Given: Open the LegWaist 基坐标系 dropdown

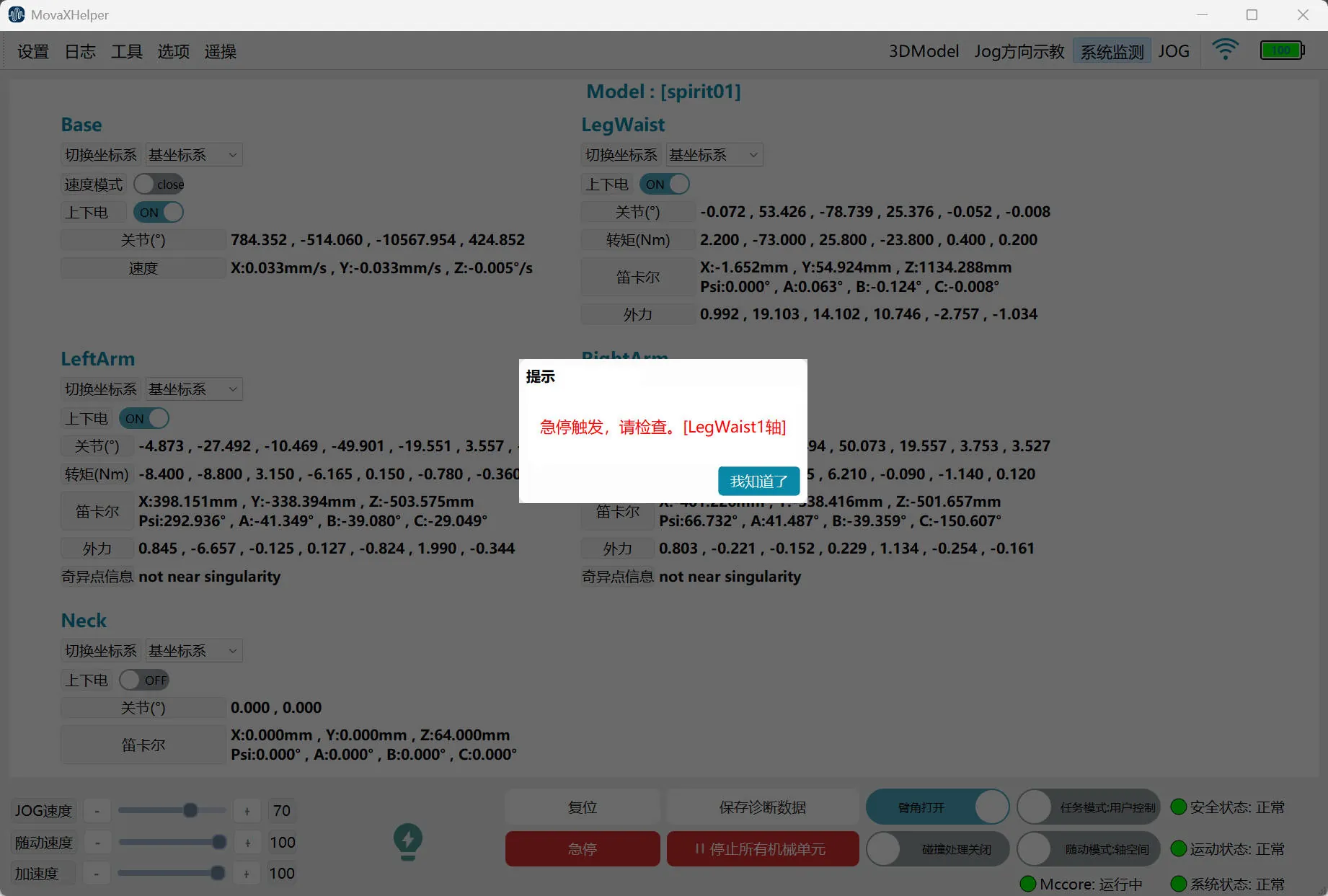Looking at the screenshot, I should coord(714,155).
